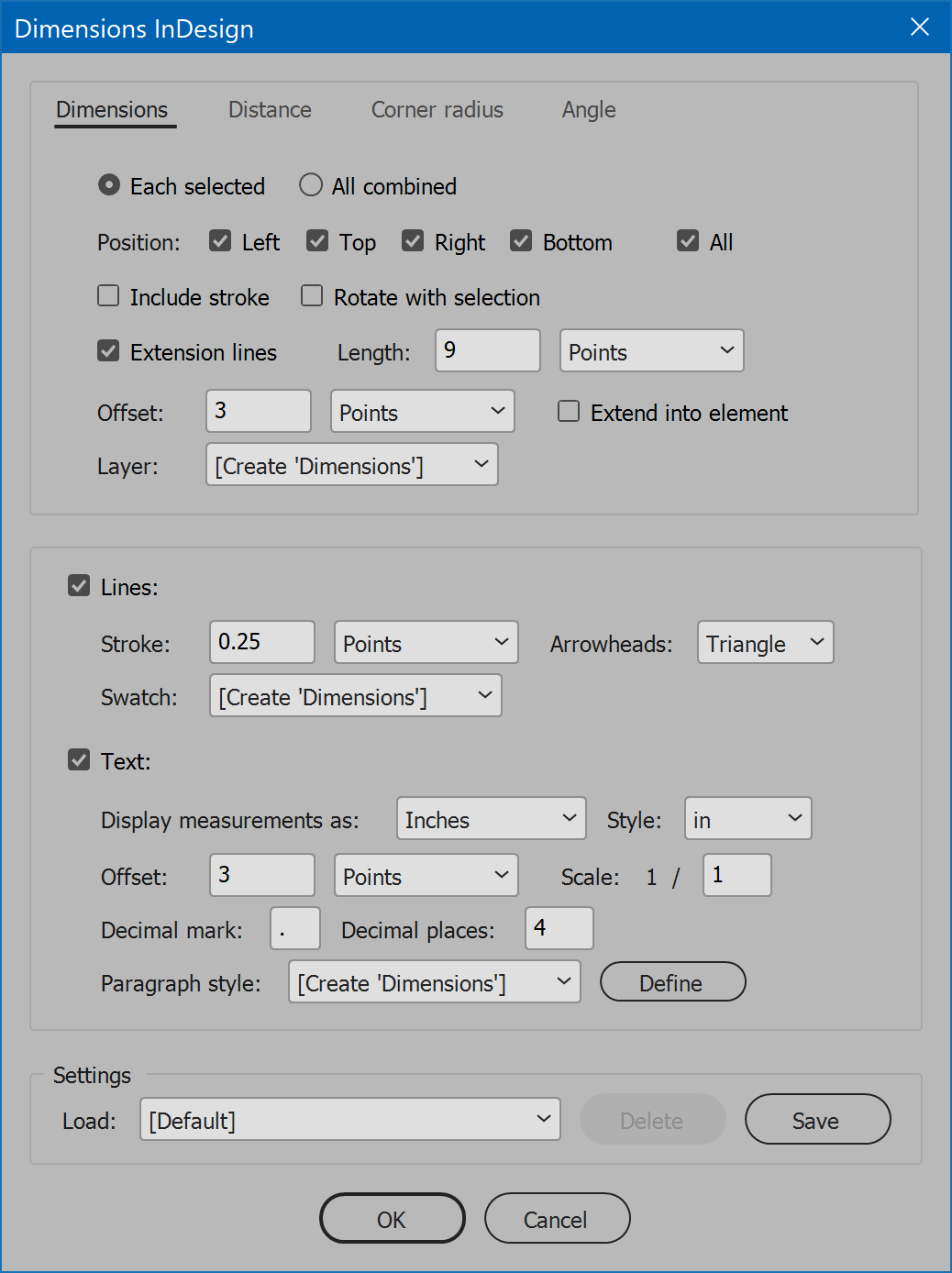Click the Decimal places field
This screenshot has height=1273, width=952.
[559, 928]
